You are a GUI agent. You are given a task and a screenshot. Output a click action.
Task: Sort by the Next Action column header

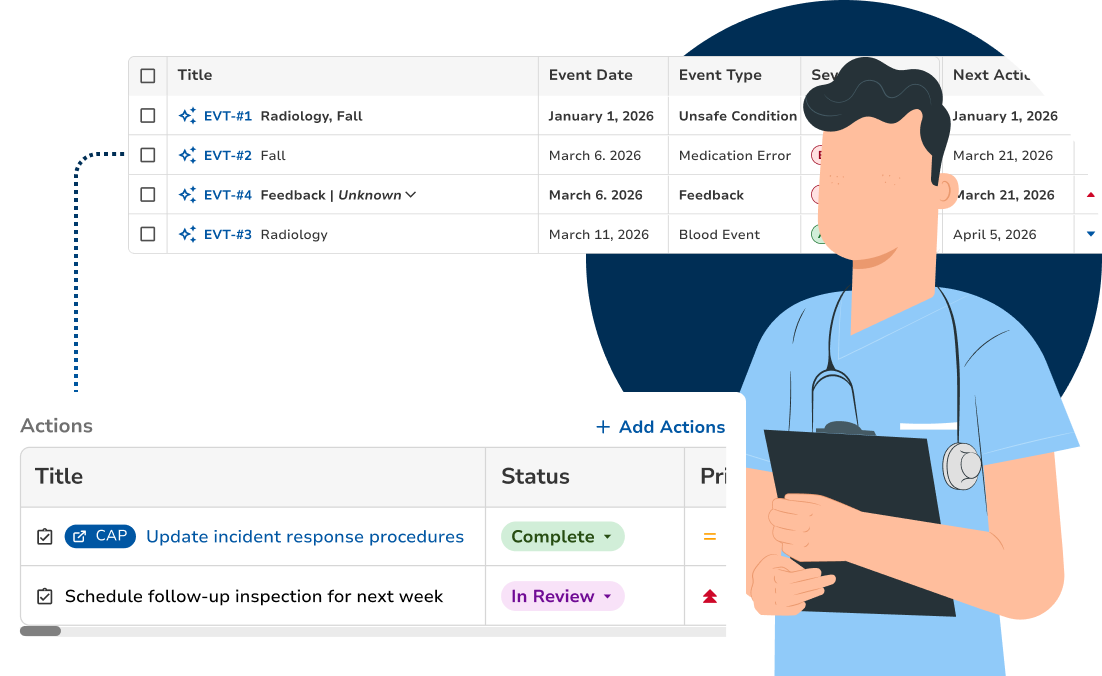[x=991, y=75]
